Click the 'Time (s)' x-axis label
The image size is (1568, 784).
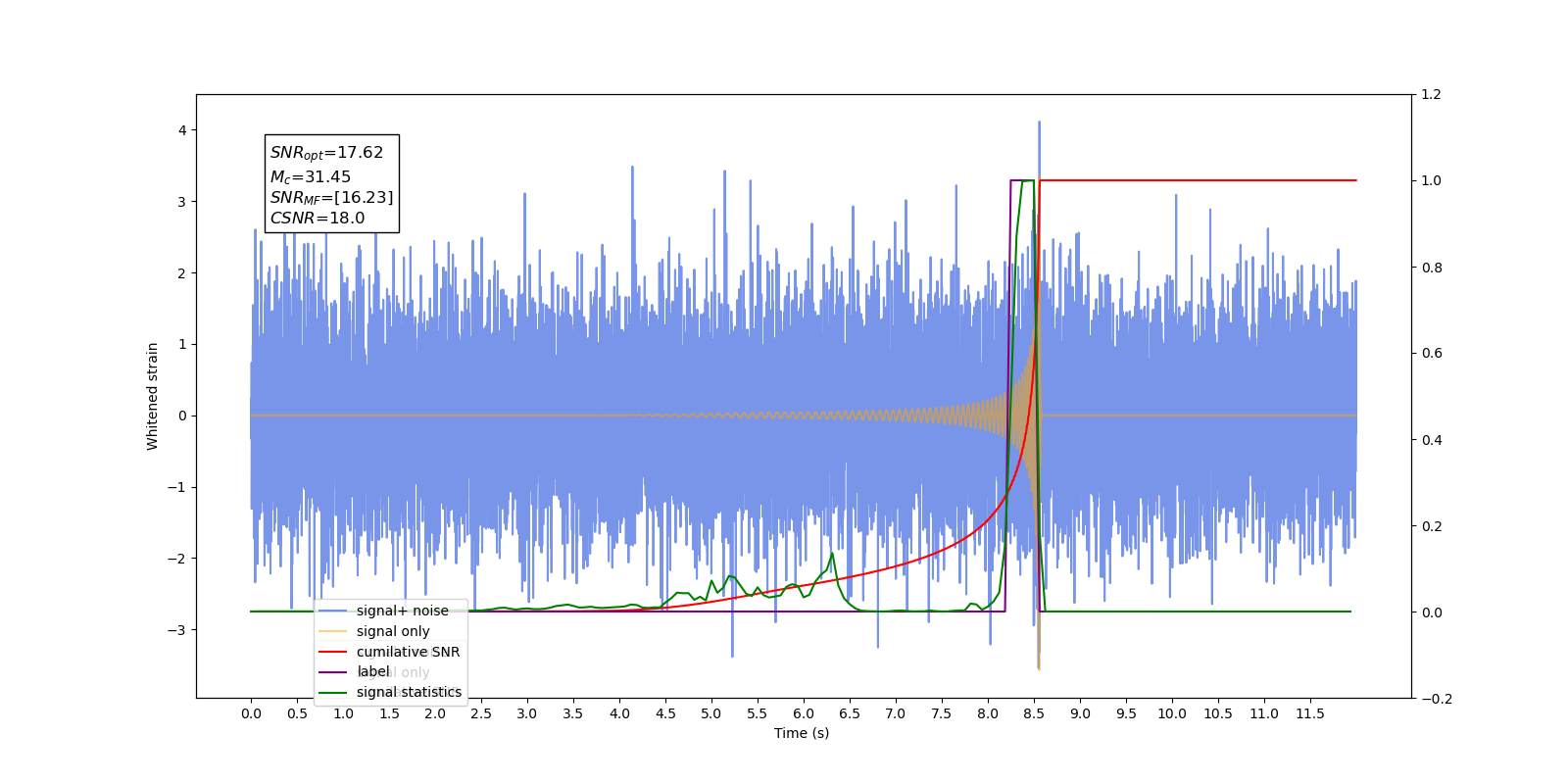point(802,733)
